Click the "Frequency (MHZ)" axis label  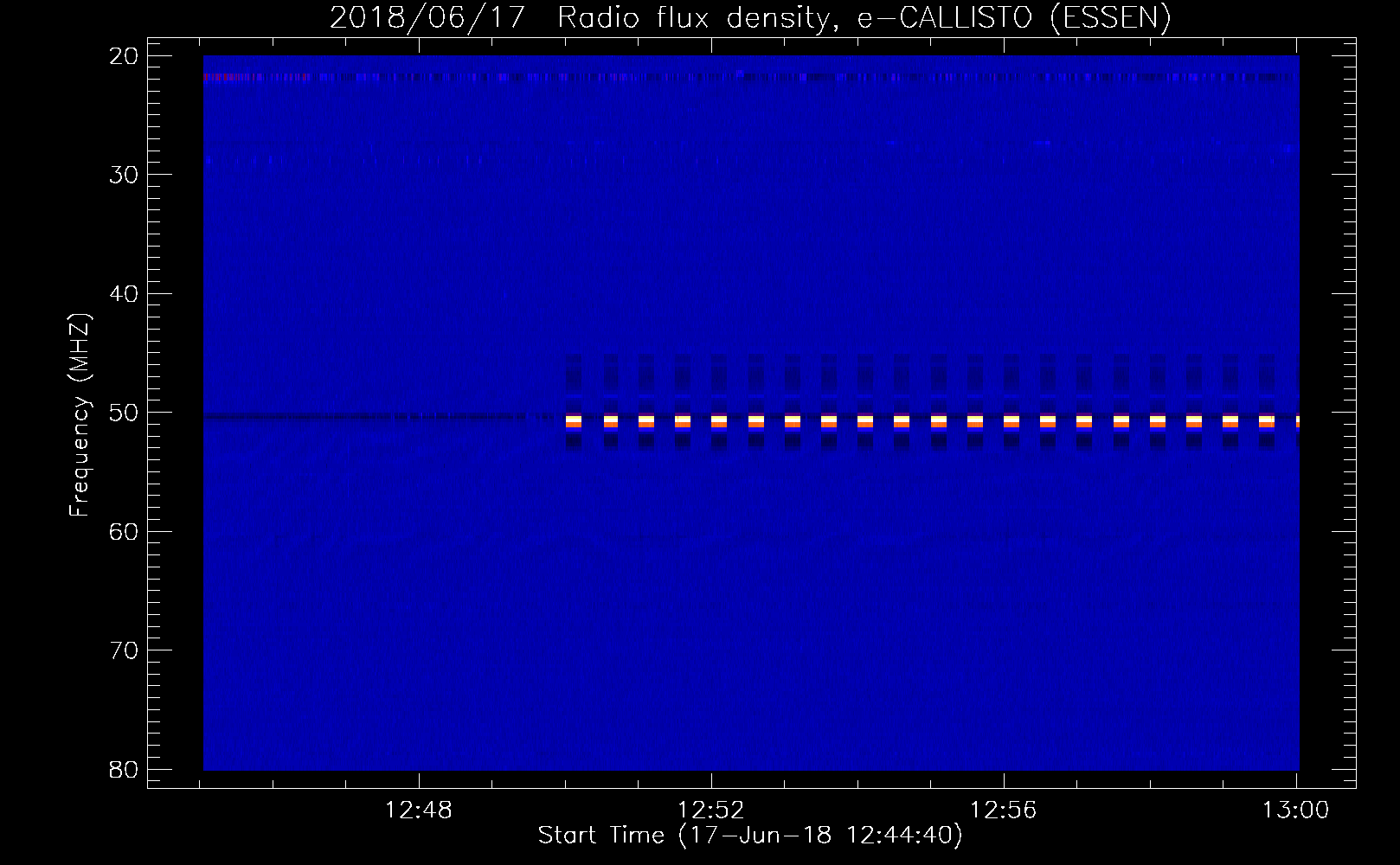pyautogui.click(x=80, y=414)
